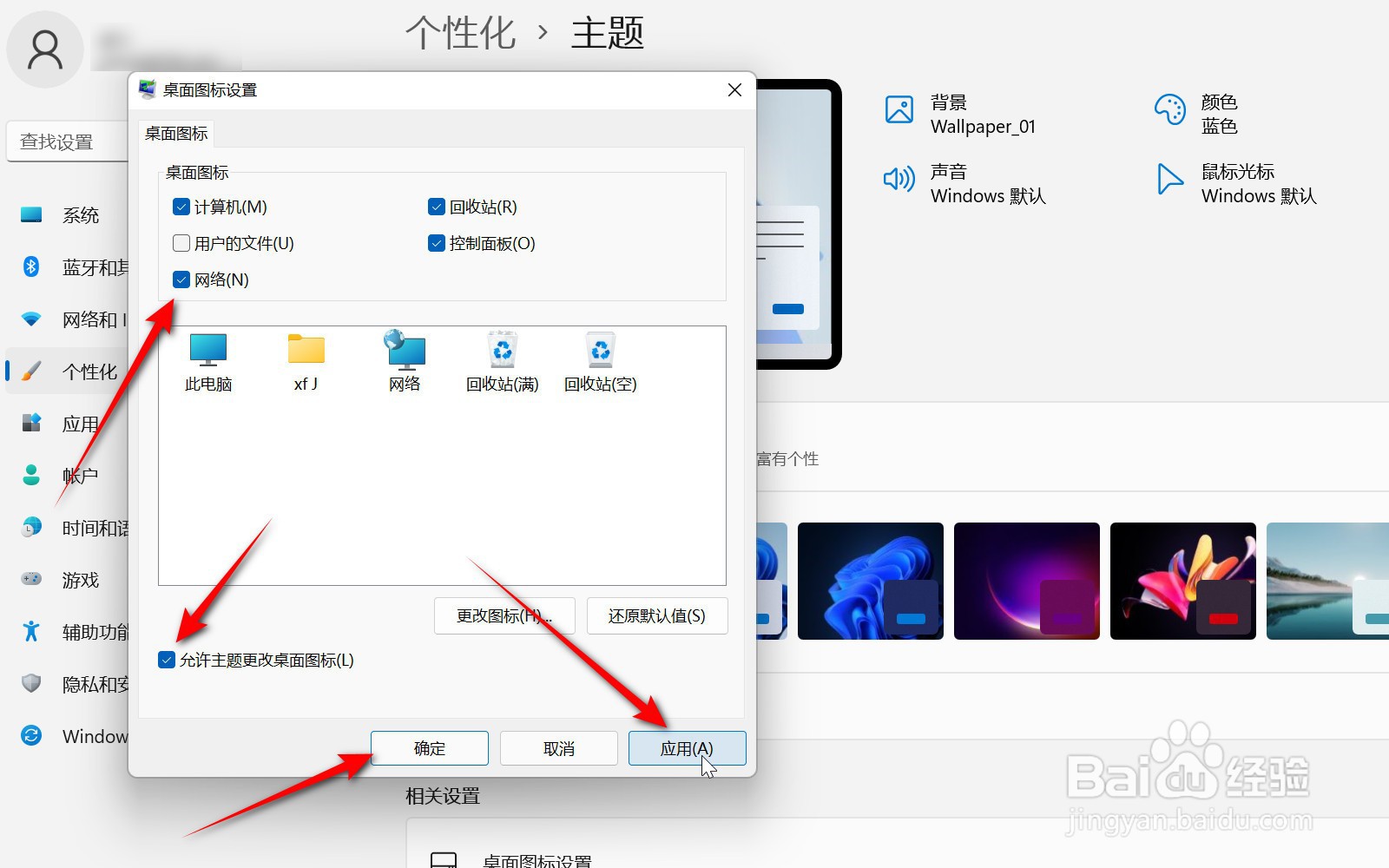Click the 还原默认值(S) button

pyautogui.click(x=657, y=615)
